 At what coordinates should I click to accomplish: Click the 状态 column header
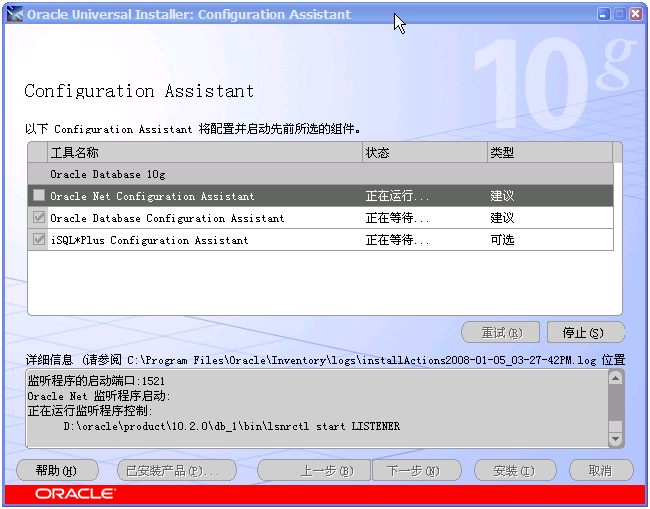(x=425, y=153)
